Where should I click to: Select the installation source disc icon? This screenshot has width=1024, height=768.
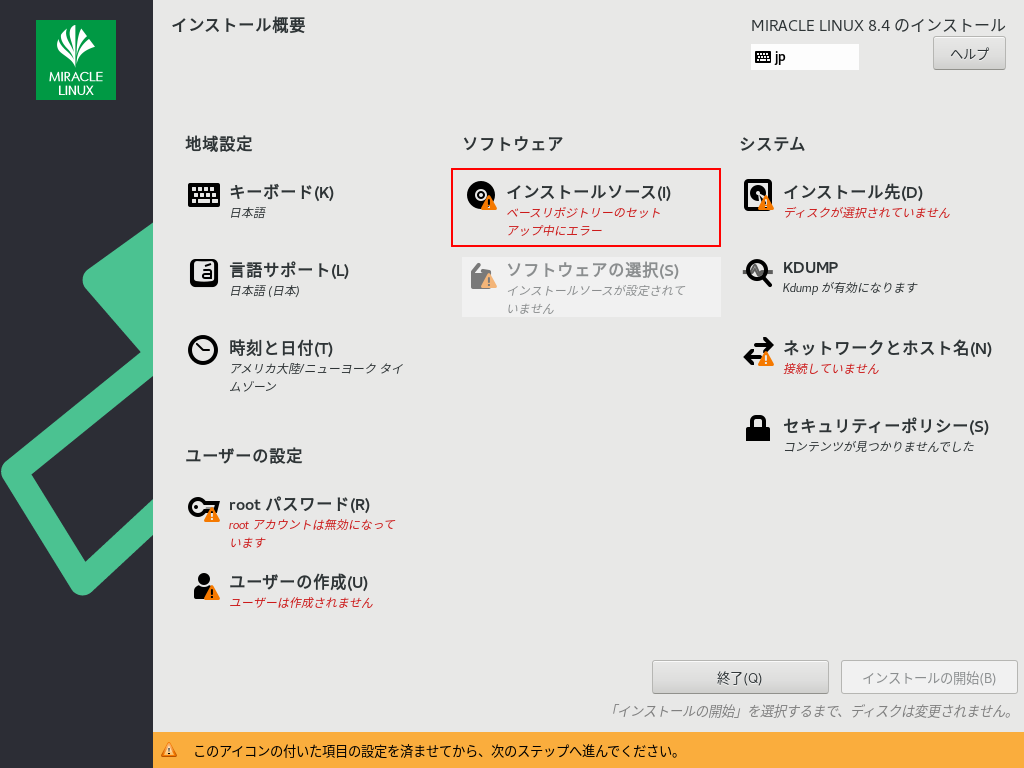[x=481, y=195]
